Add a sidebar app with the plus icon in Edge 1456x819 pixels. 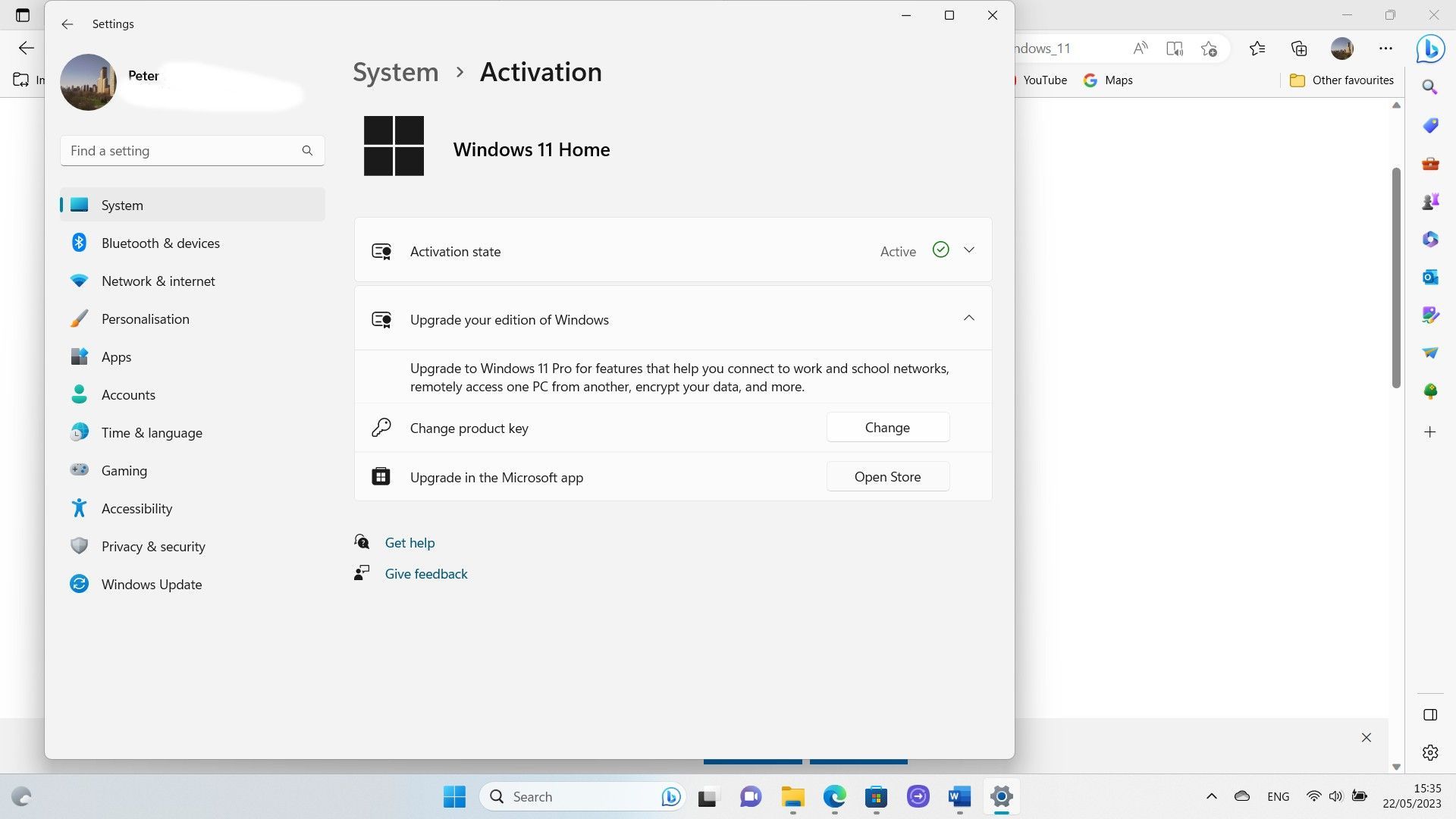[1430, 432]
